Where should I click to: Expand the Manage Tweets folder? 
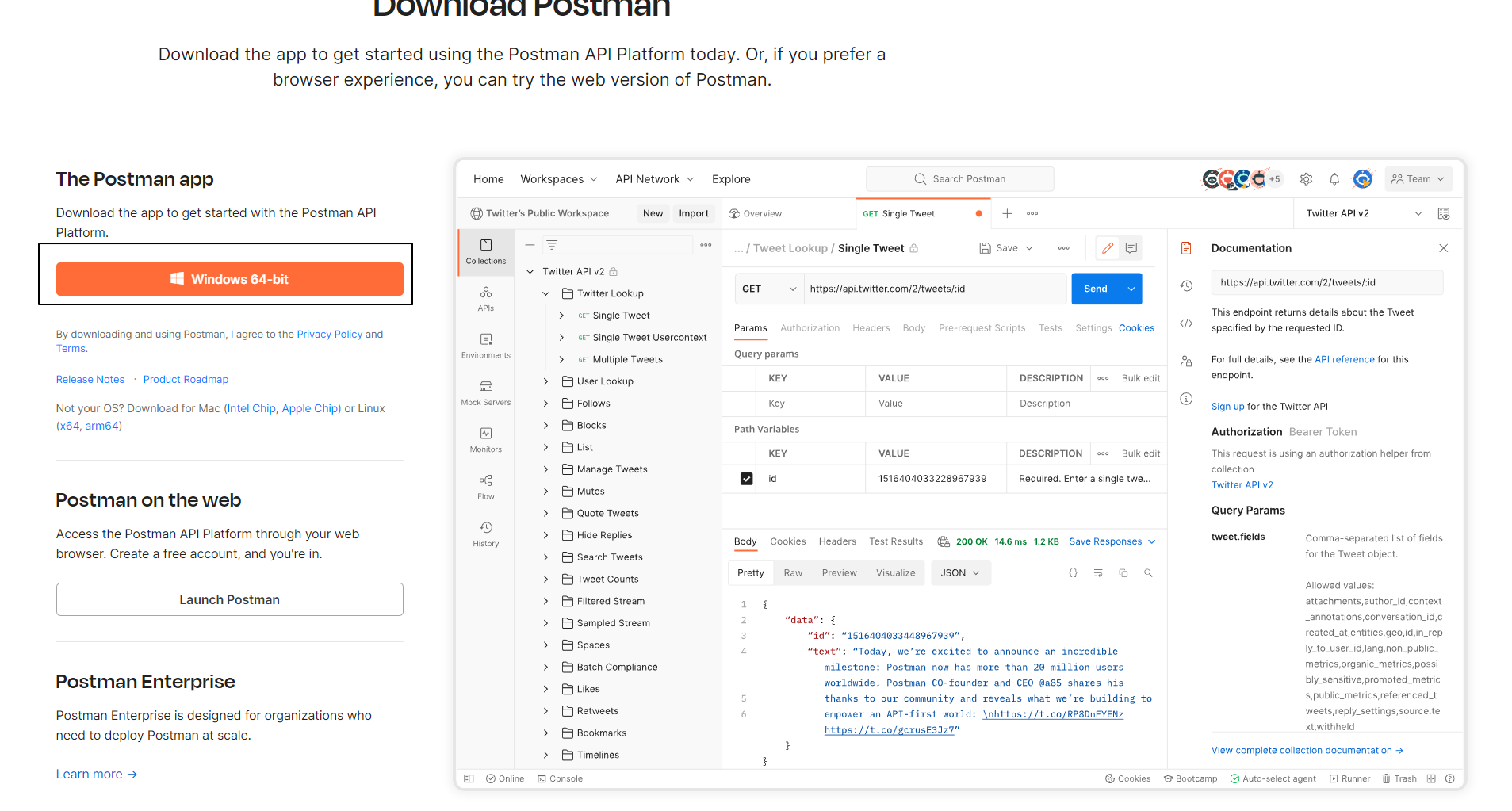(545, 469)
